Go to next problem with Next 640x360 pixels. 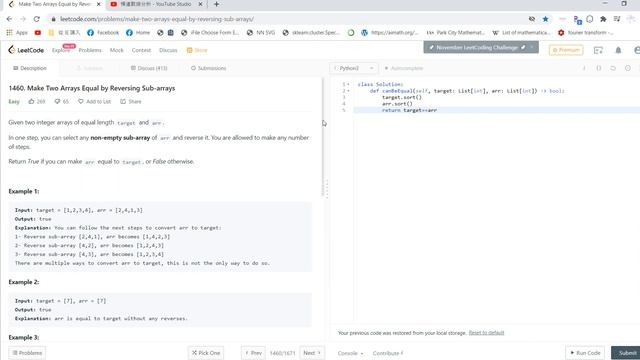(312, 353)
